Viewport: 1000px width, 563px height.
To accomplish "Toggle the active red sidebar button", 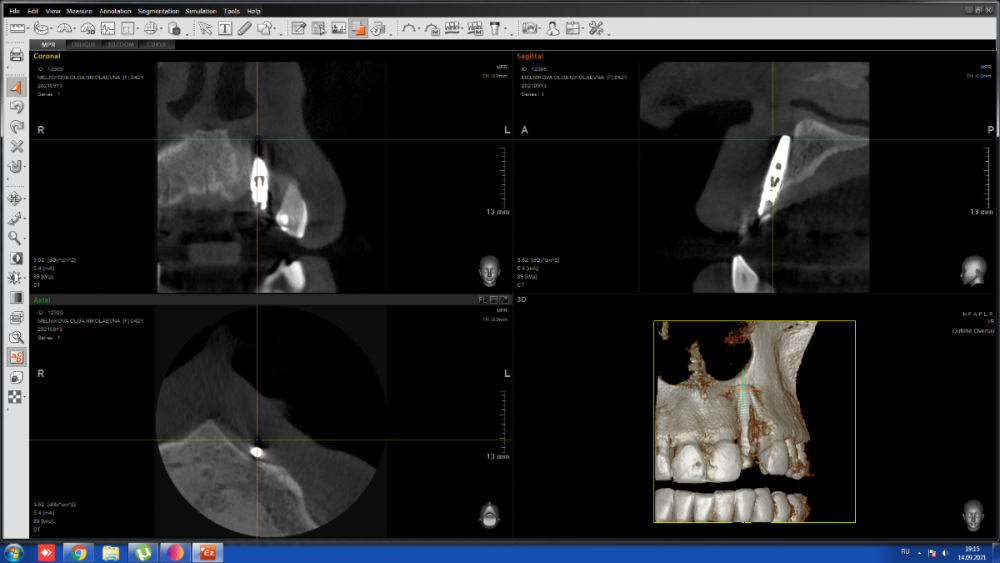I will pyautogui.click(x=16, y=357).
